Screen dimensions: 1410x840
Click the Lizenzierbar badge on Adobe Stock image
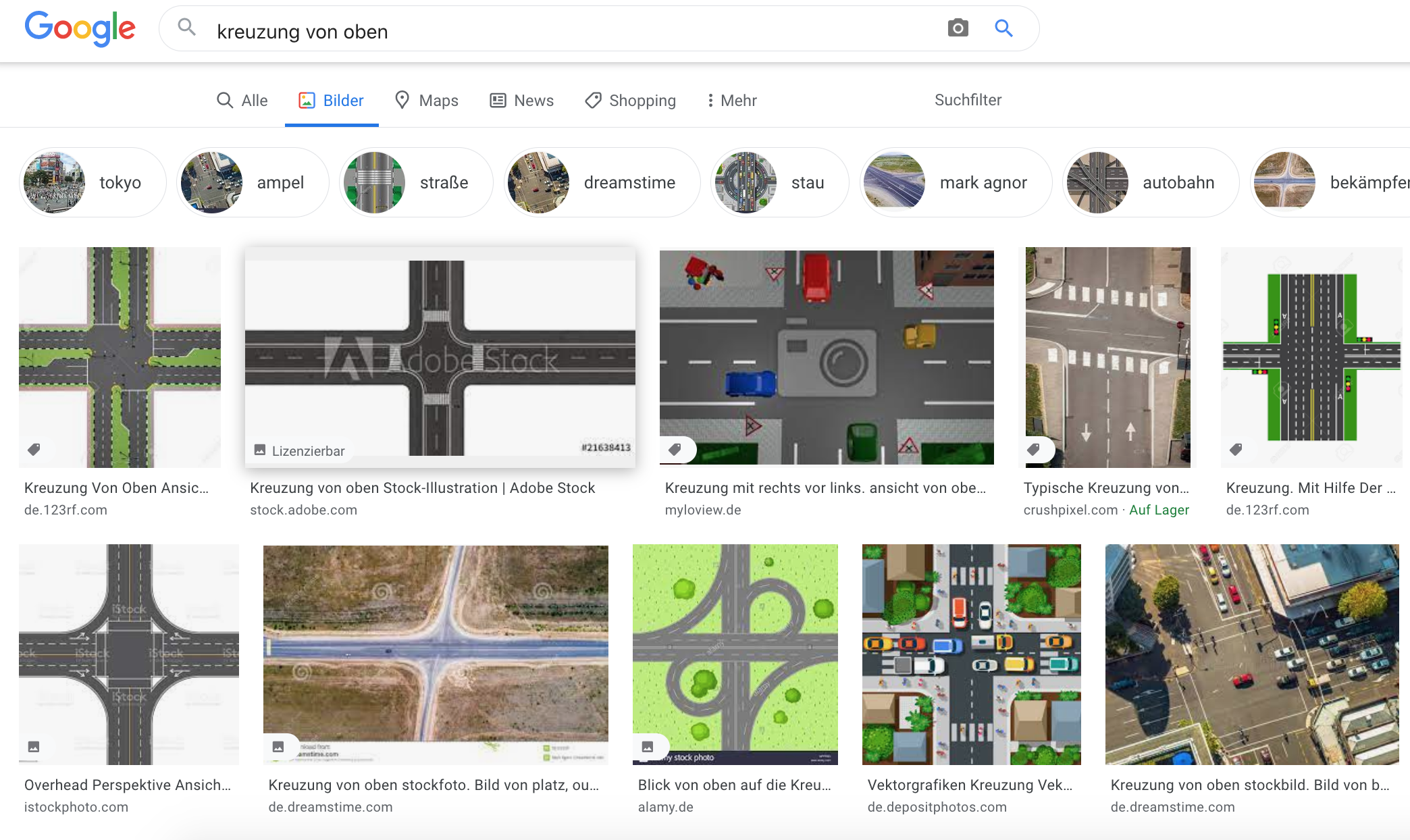(299, 450)
